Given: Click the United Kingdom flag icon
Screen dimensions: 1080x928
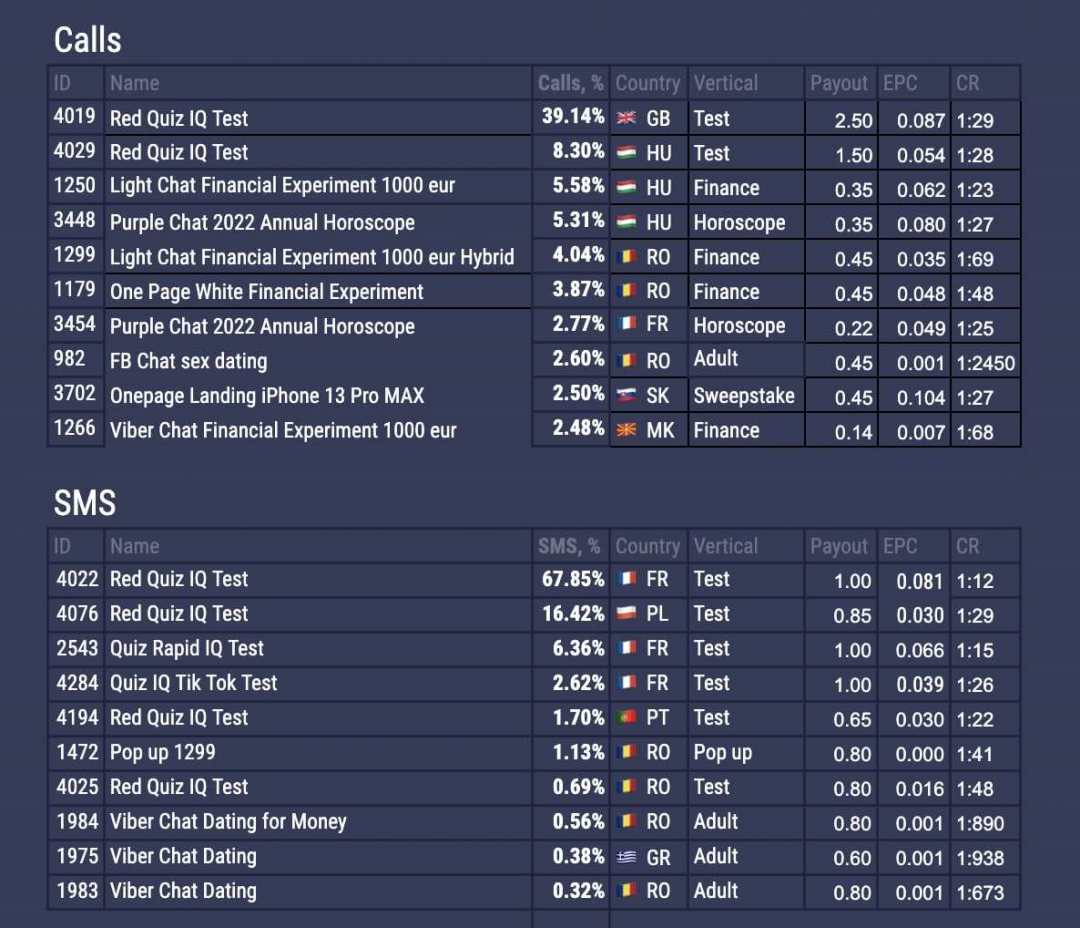Looking at the screenshot, I should click(x=627, y=118).
